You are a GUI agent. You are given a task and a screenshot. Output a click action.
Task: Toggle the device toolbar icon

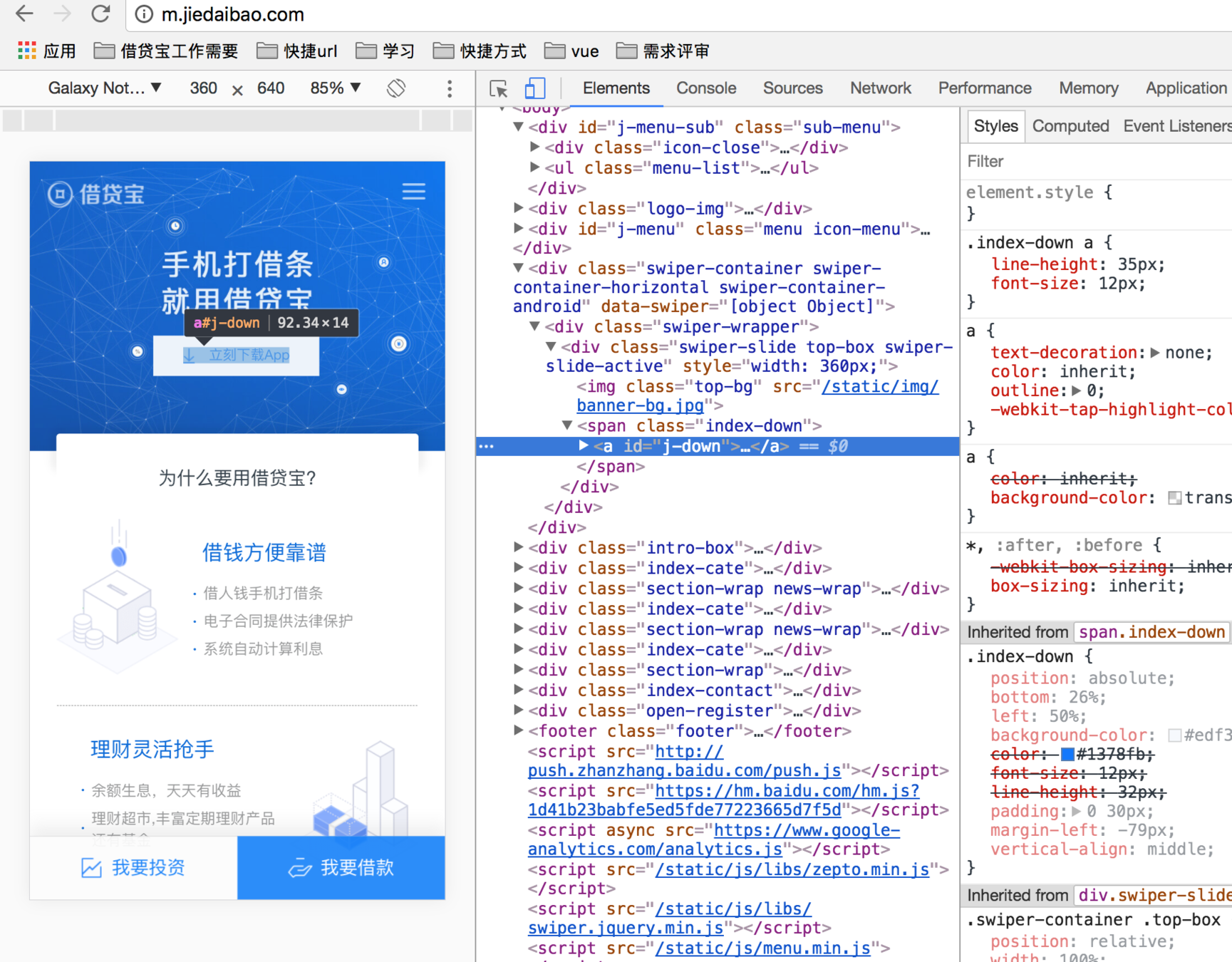click(534, 88)
